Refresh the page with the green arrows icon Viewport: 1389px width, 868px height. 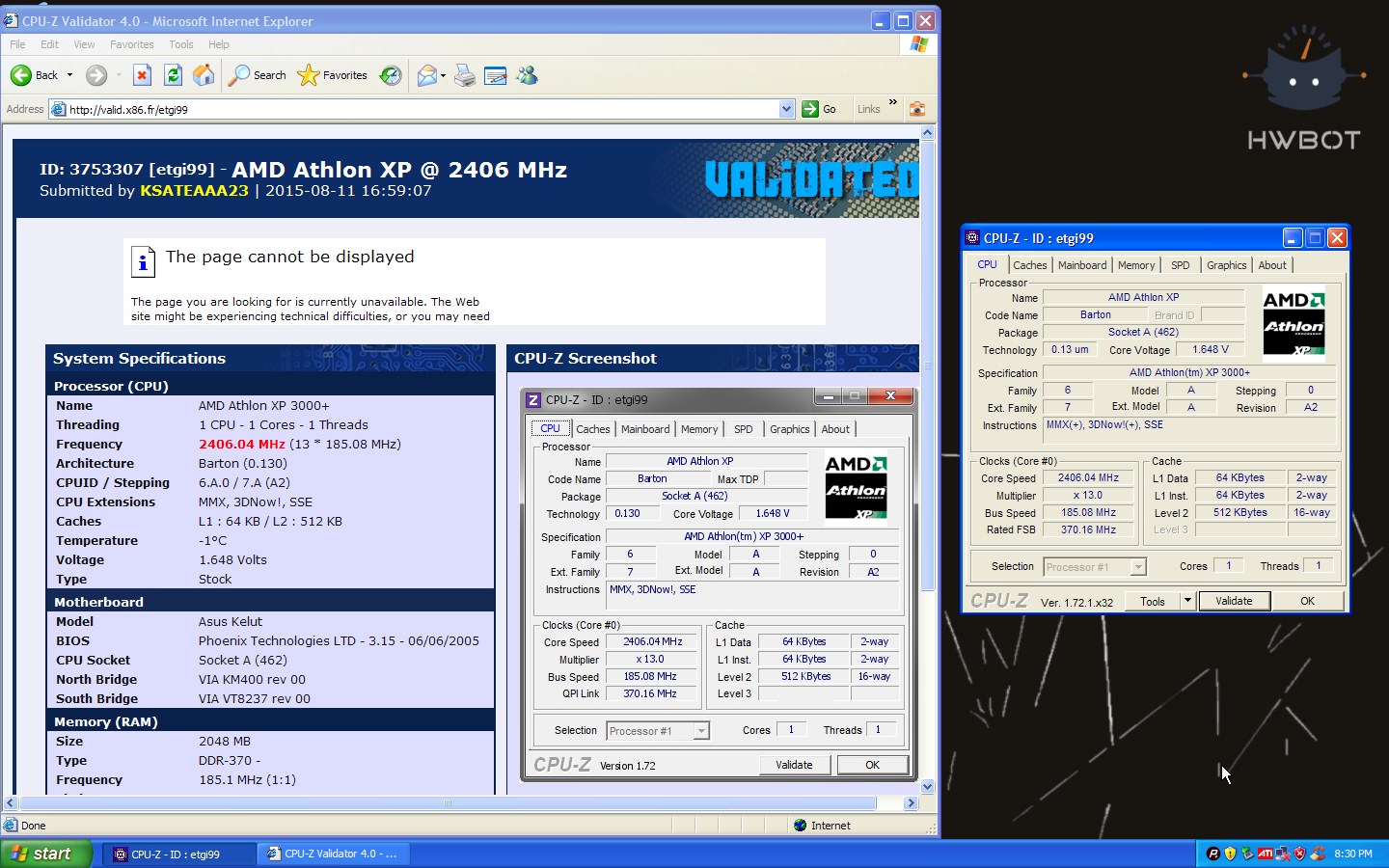pyautogui.click(x=173, y=75)
